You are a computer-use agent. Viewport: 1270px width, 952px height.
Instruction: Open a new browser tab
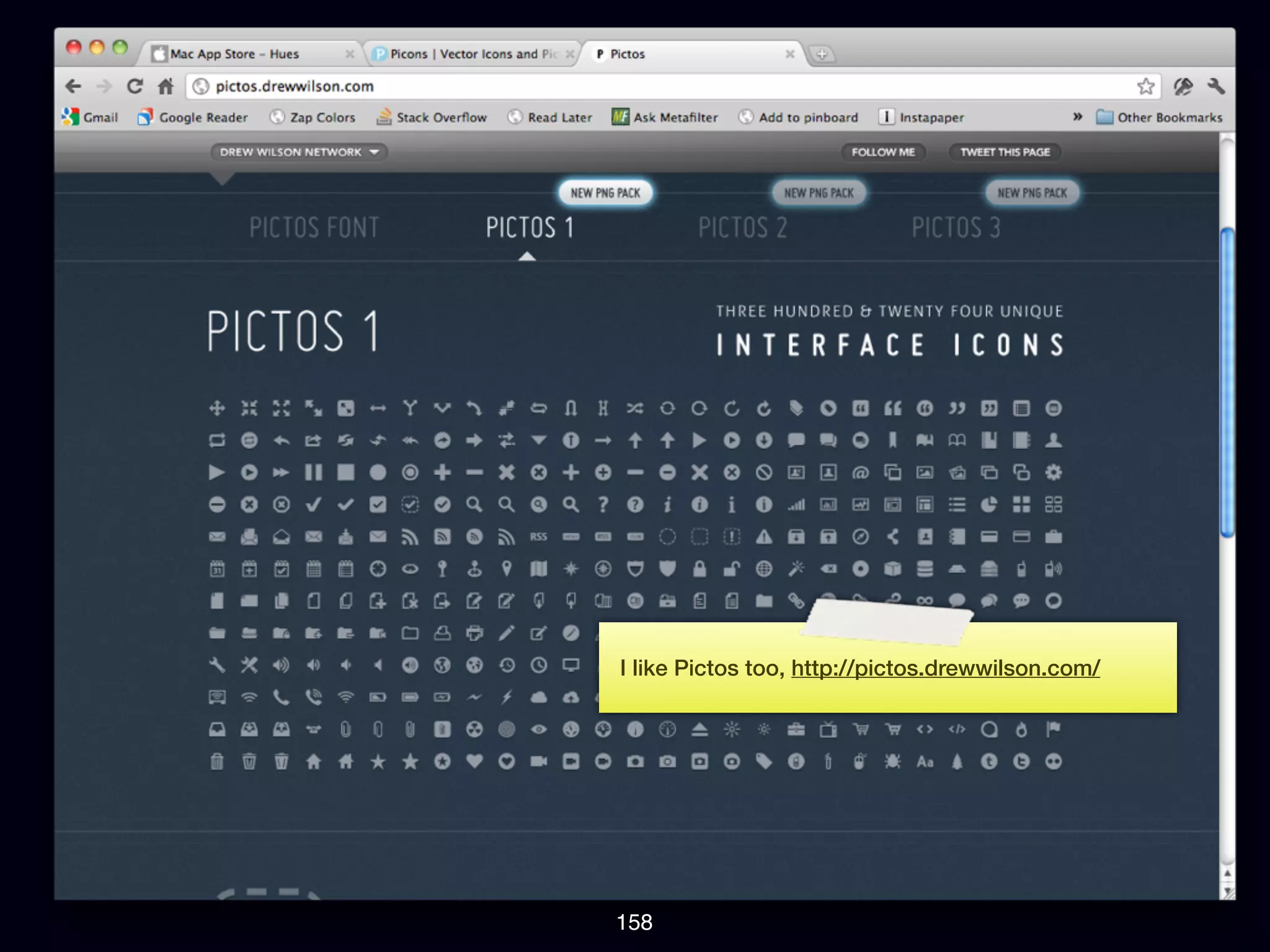click(x=822, y=54)
